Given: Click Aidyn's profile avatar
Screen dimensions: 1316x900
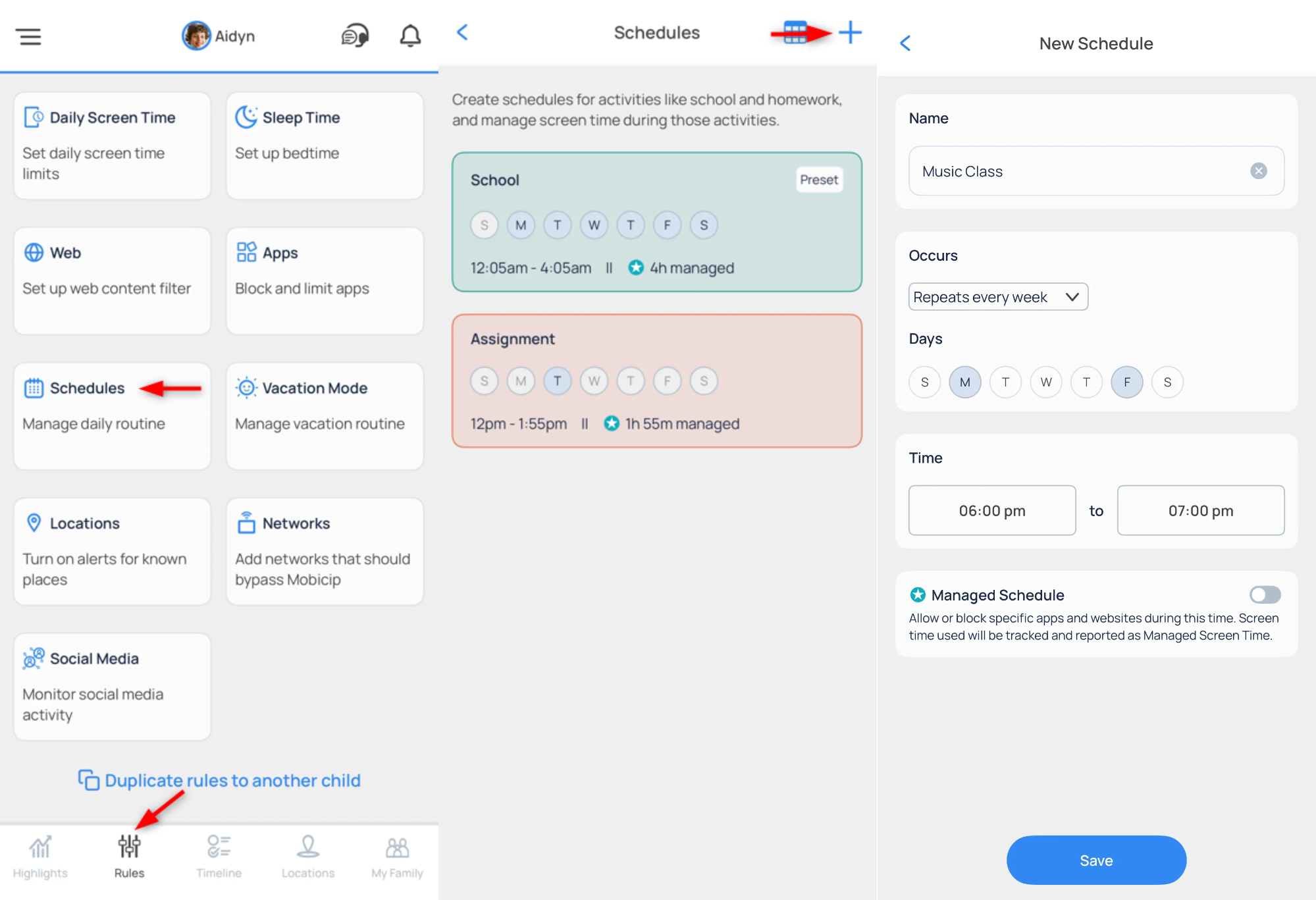Looking at the screenshot, I should [x=196, y=36].
